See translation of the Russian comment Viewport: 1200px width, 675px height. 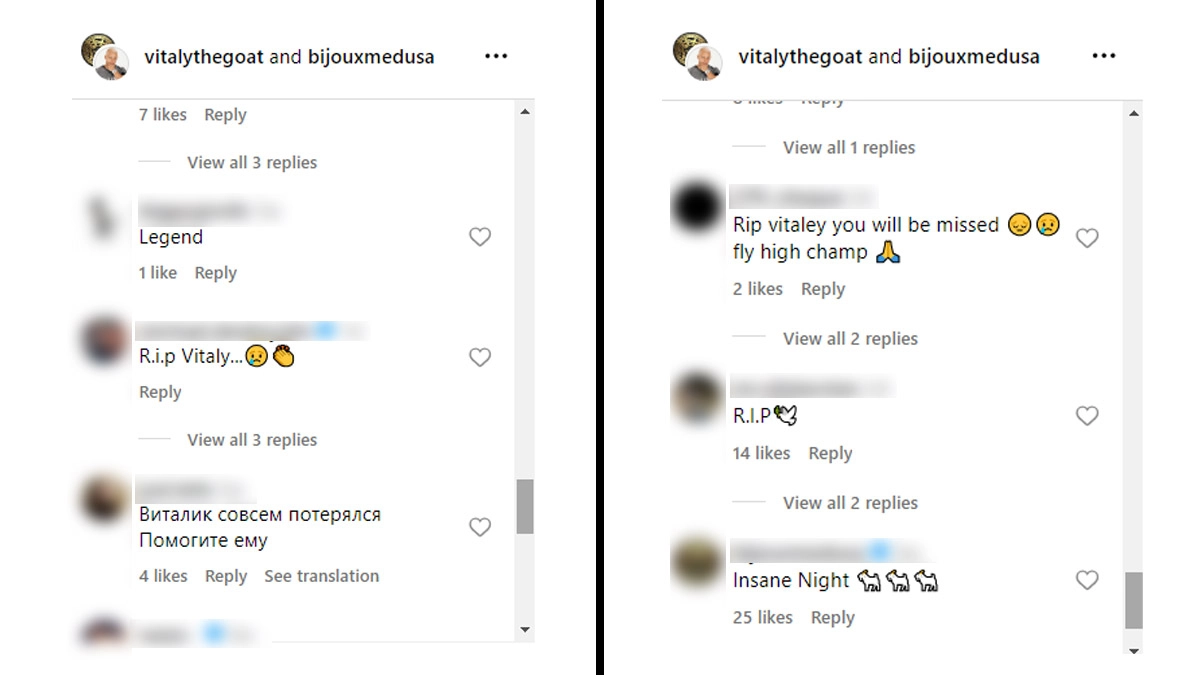click(321, 576)
